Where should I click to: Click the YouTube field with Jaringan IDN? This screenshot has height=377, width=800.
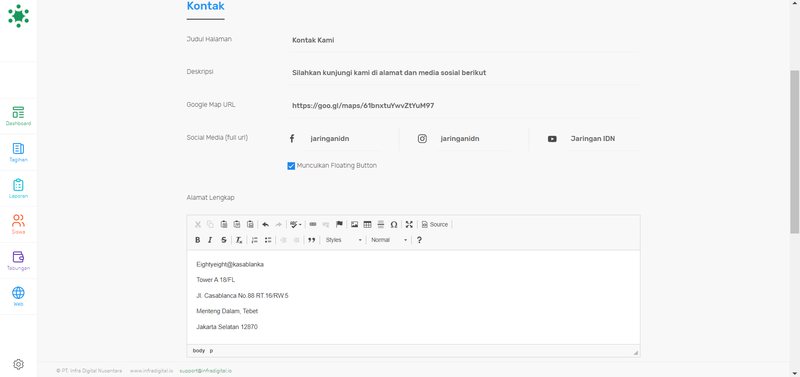[x=604, y=139]
